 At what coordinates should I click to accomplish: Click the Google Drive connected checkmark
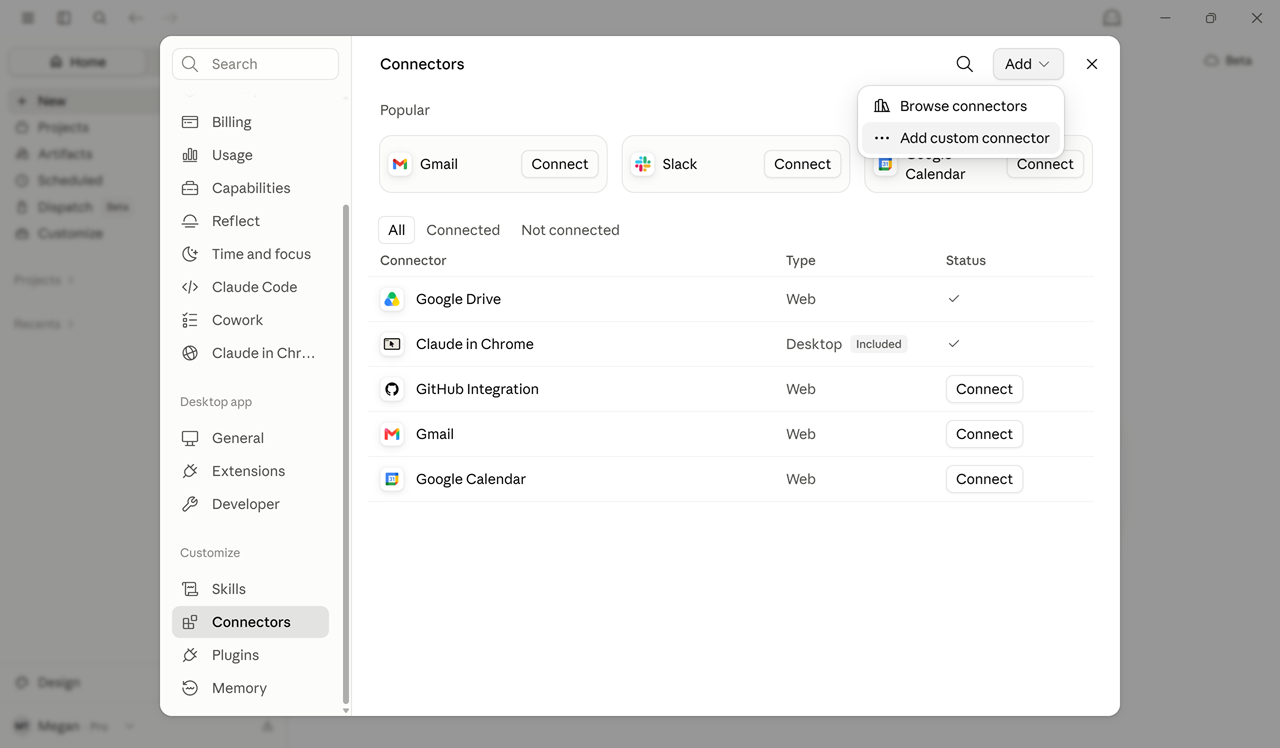954,299
